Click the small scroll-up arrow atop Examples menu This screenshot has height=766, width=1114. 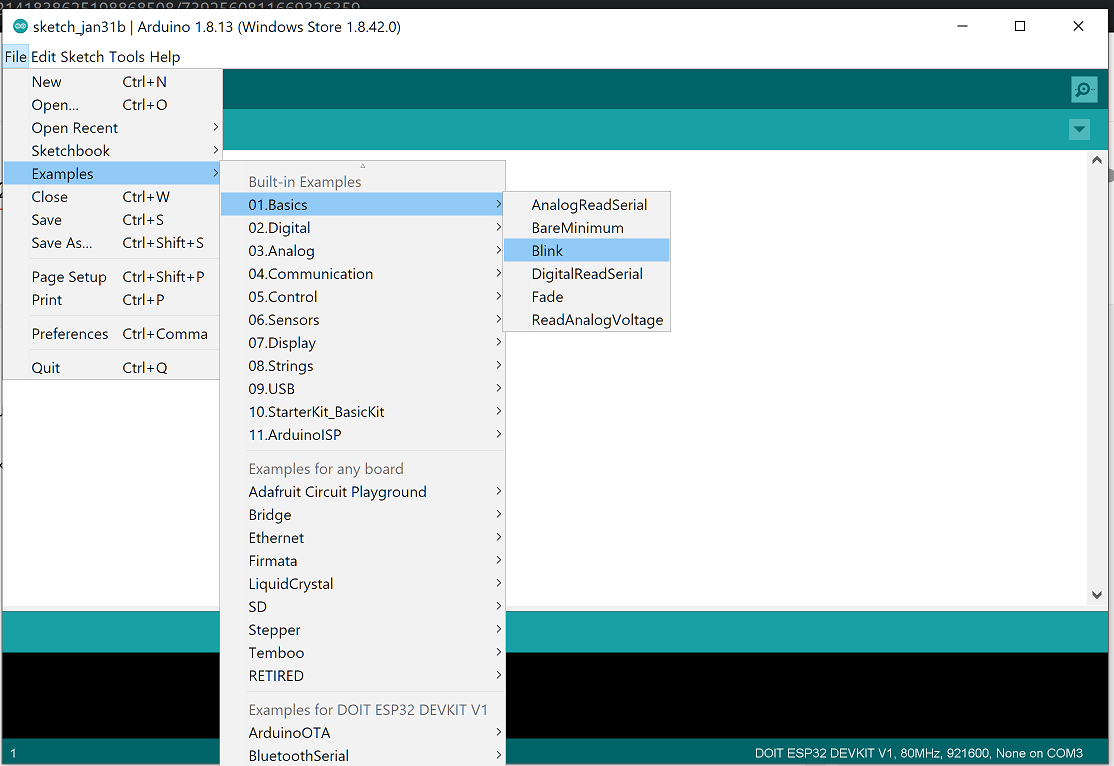tap(362, 166)
